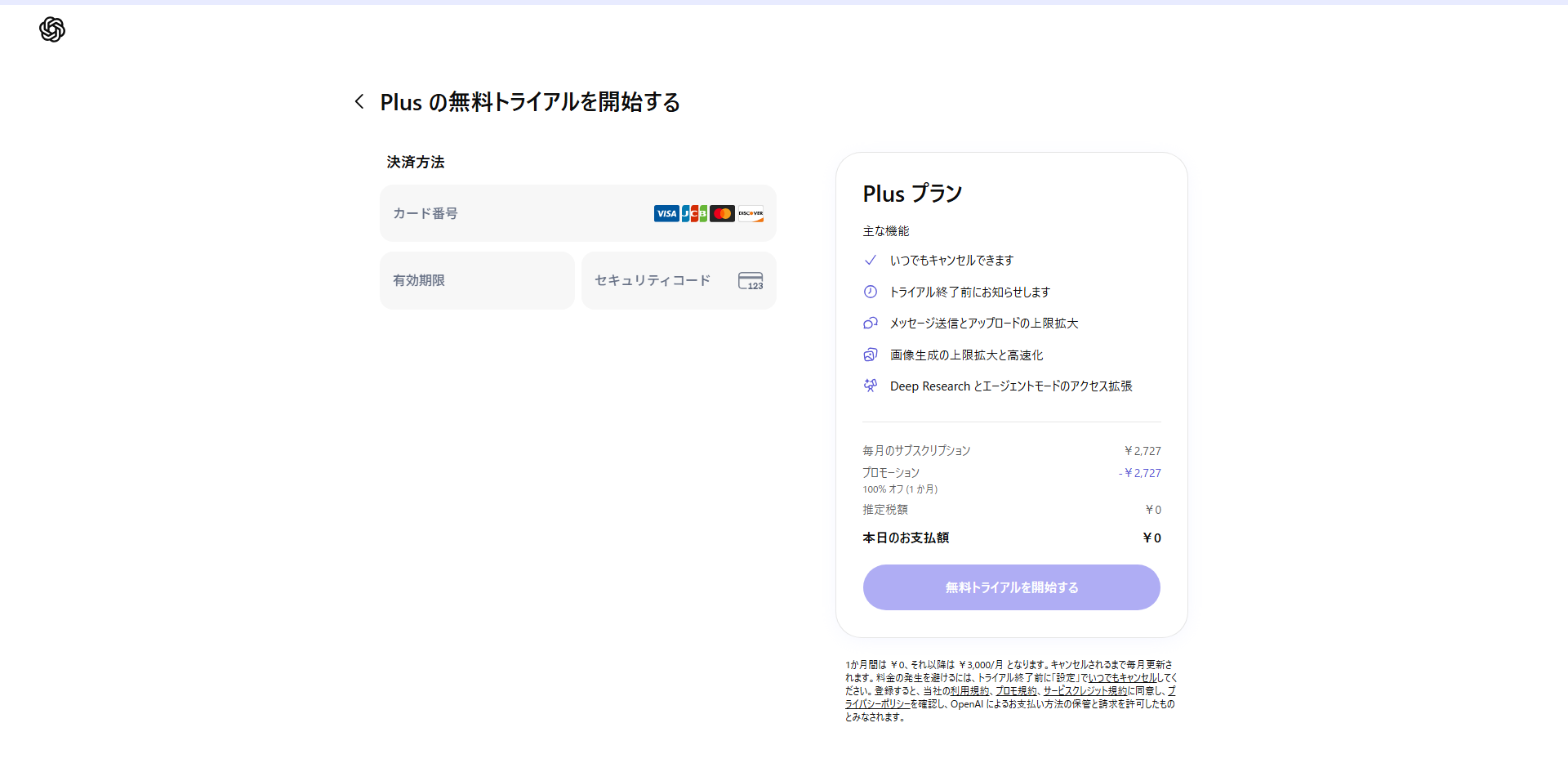This screenshot has height=772, width=1568.
Task: Click the clock icon beside トライアル終了前にお知らせします
Action: point(871,292)
